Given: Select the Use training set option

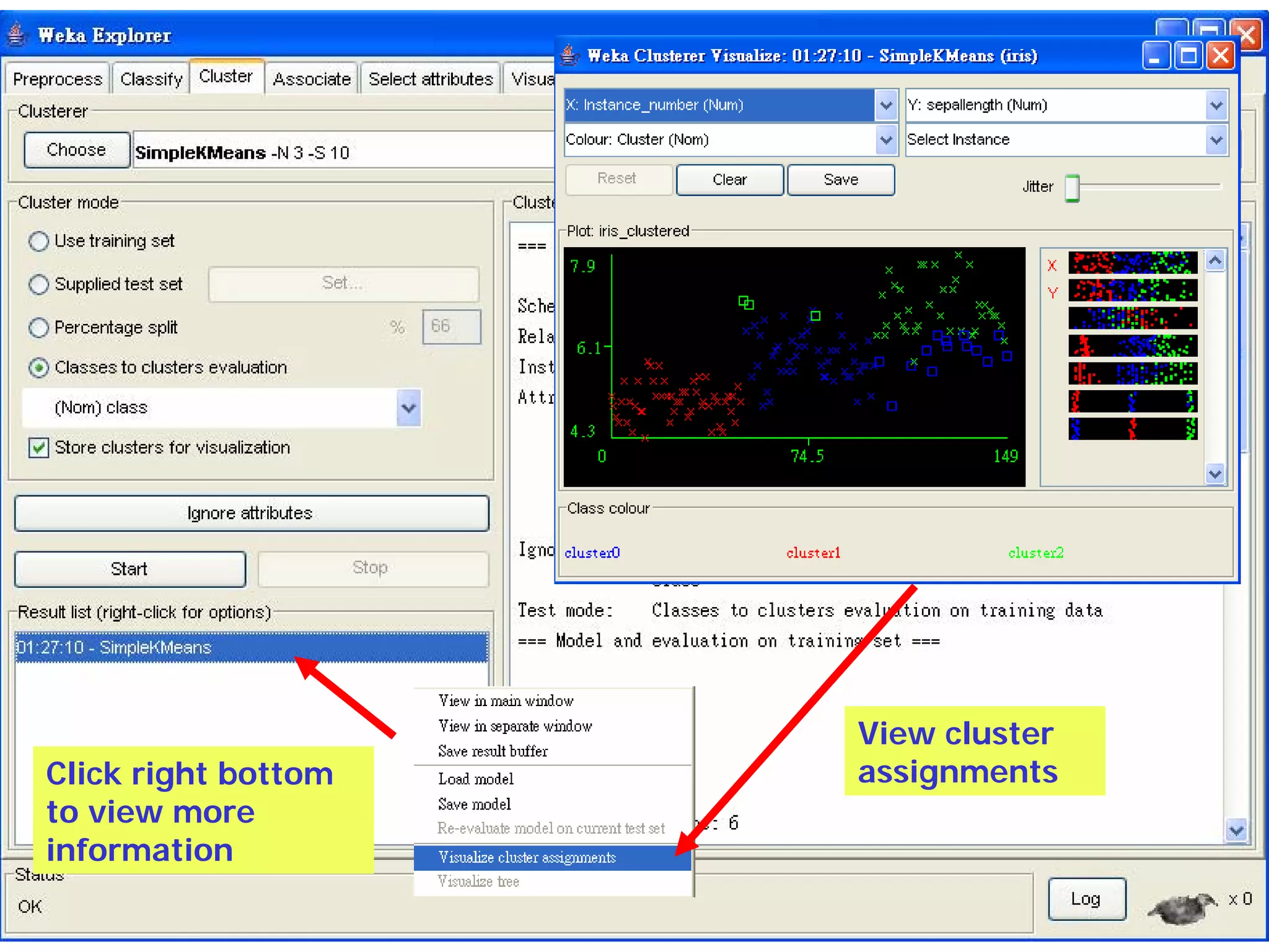Looking at the screenshot, I should click(39, 241).
